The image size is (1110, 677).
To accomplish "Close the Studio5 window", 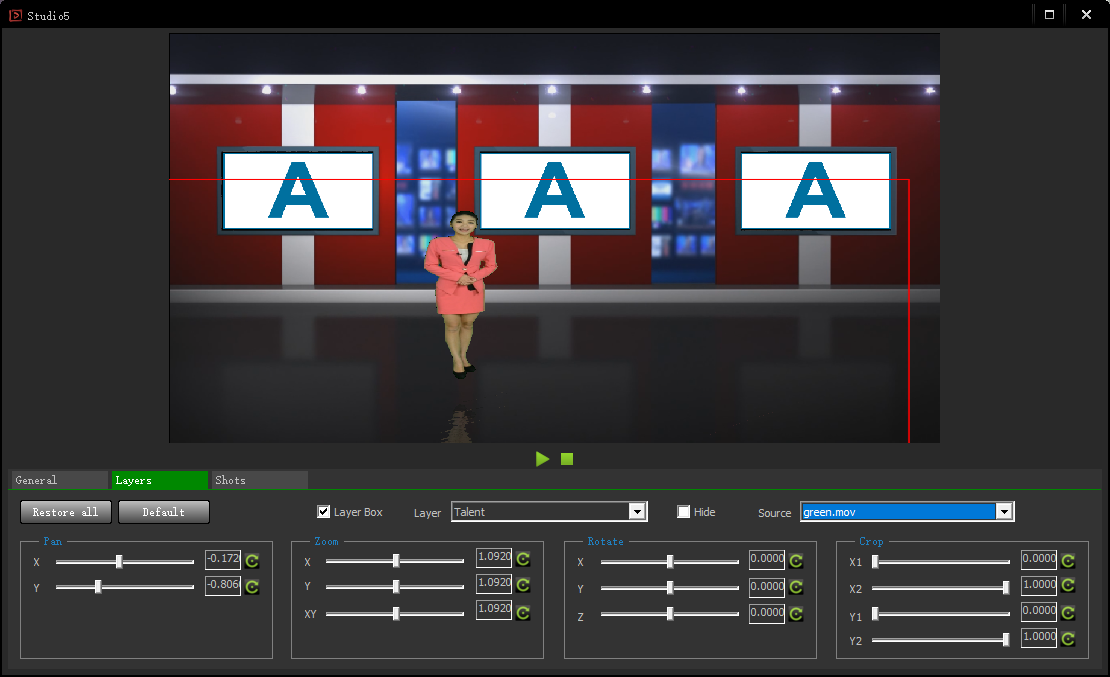I will (1086, 14).
